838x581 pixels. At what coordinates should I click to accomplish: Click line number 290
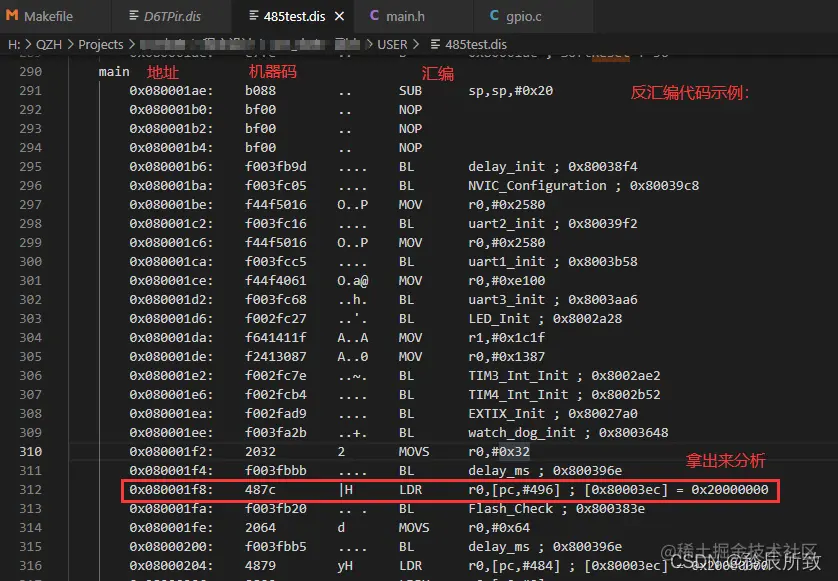(x=30, y=72)
